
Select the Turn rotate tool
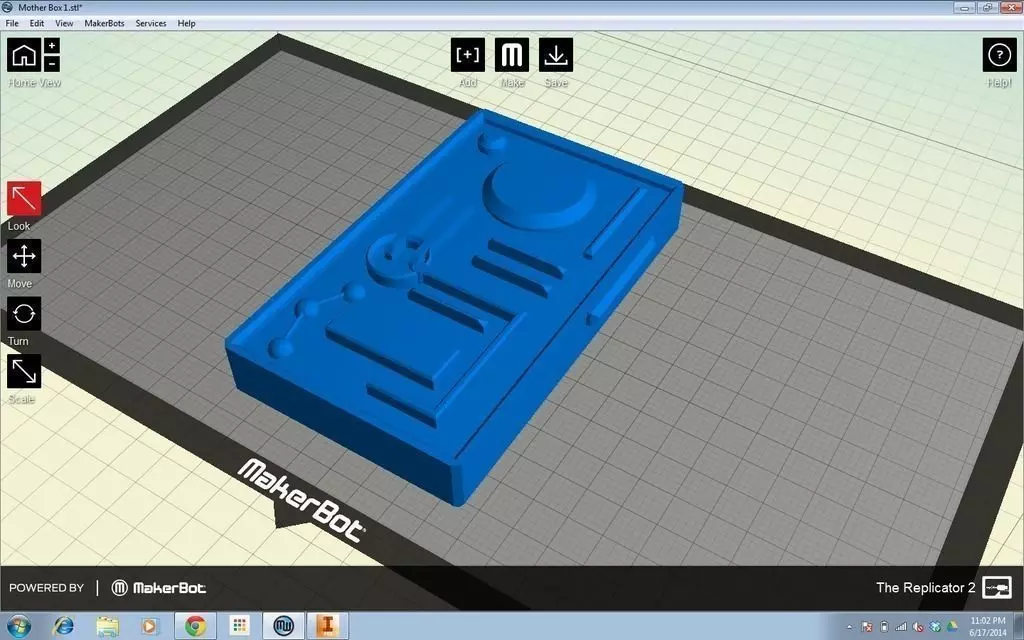[24, 313]
